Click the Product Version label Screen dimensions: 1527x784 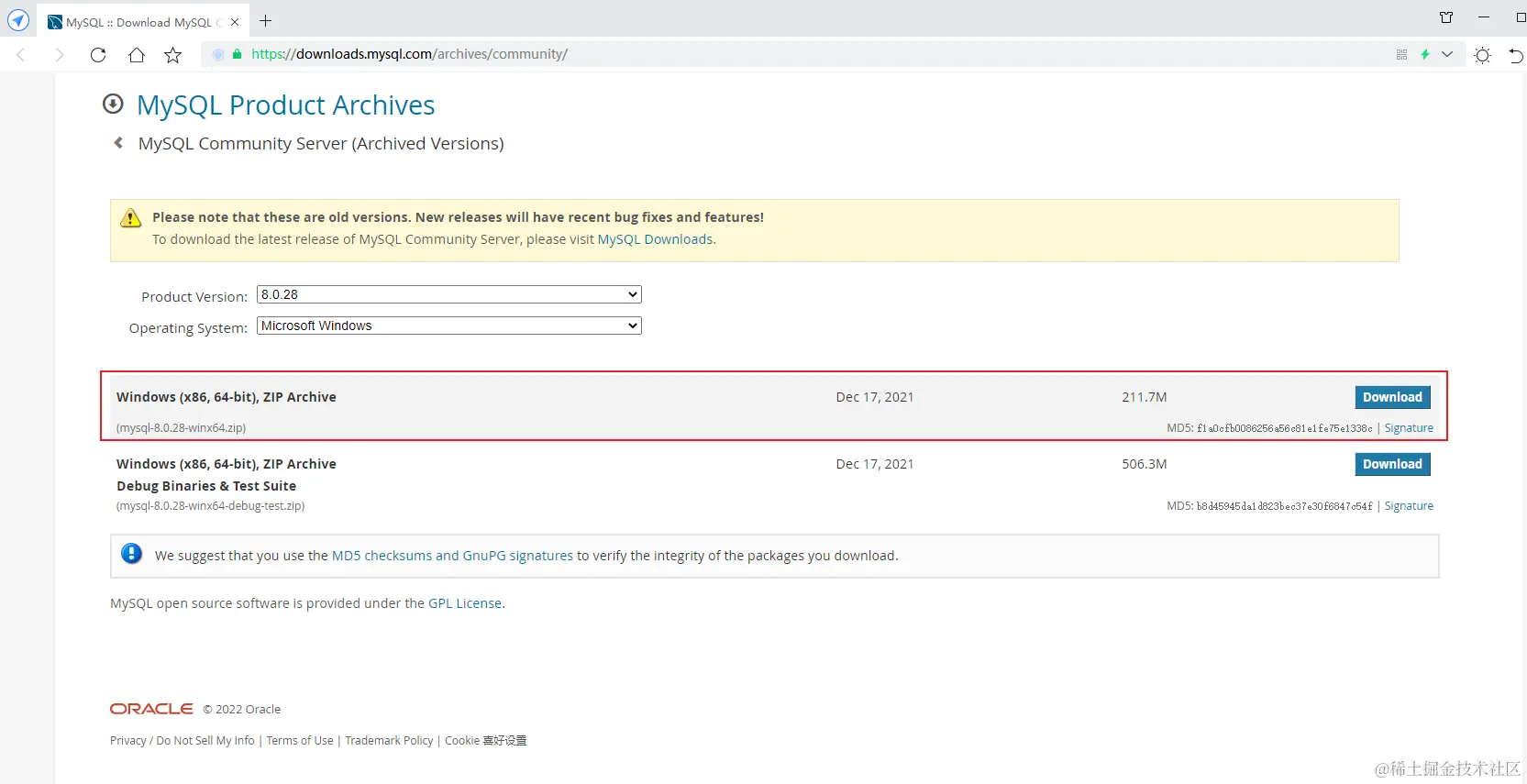194,297
